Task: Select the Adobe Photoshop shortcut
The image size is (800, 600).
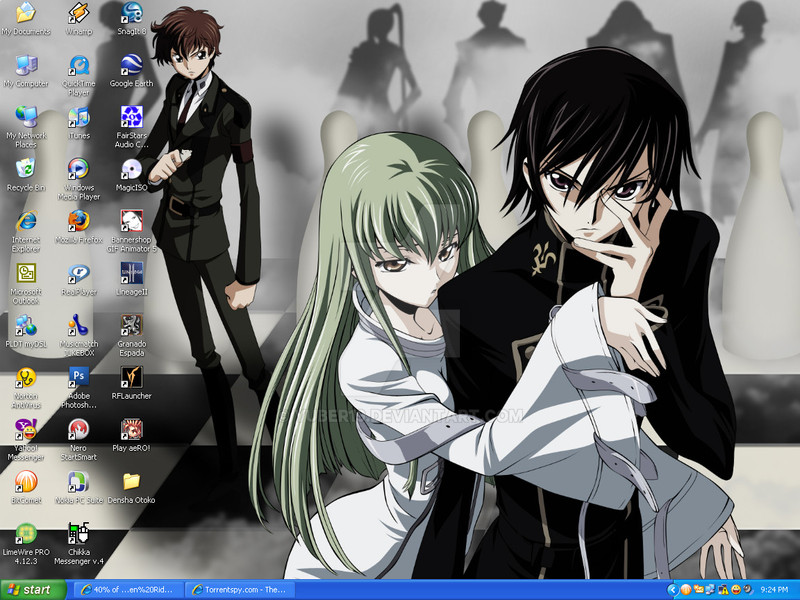Action: pos(79,388)
